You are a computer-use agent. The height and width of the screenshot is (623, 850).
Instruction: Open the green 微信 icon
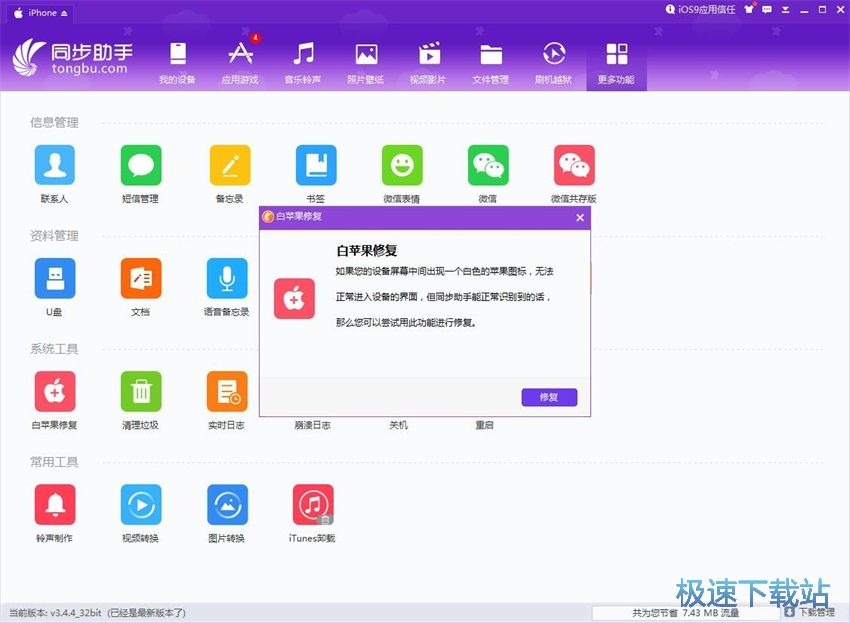[x=488, y=165]
